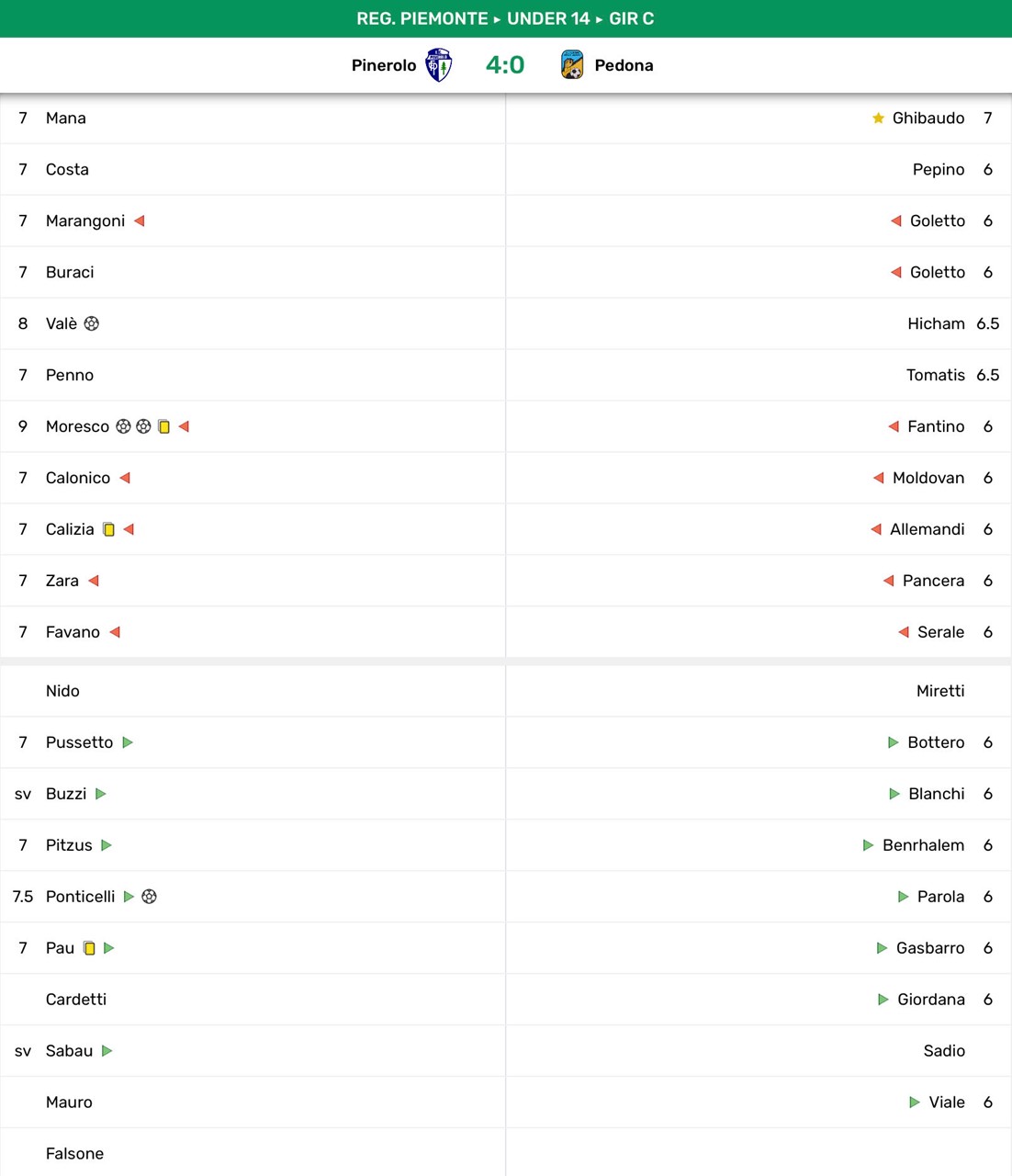Image resolution: width=1012 pixels, height=1176 pixels.
Task: Open the Pedona team name link
Action: pos(624,65)
